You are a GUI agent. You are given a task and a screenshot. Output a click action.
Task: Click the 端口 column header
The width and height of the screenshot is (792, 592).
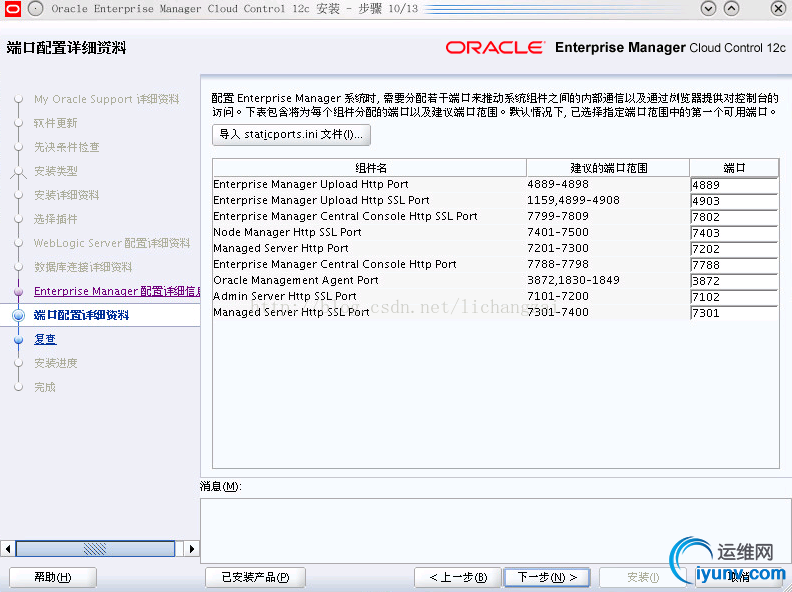[734, 168]
